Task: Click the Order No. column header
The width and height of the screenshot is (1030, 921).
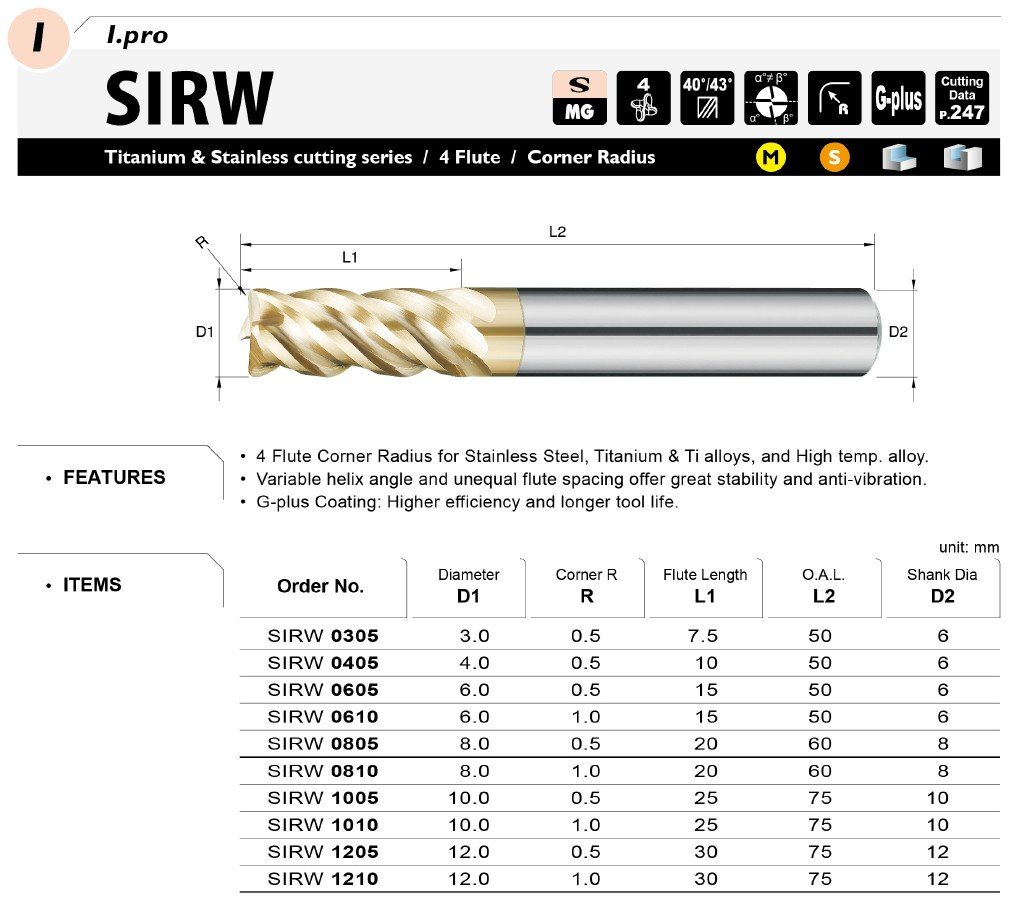Action: (x=320, y=586)
